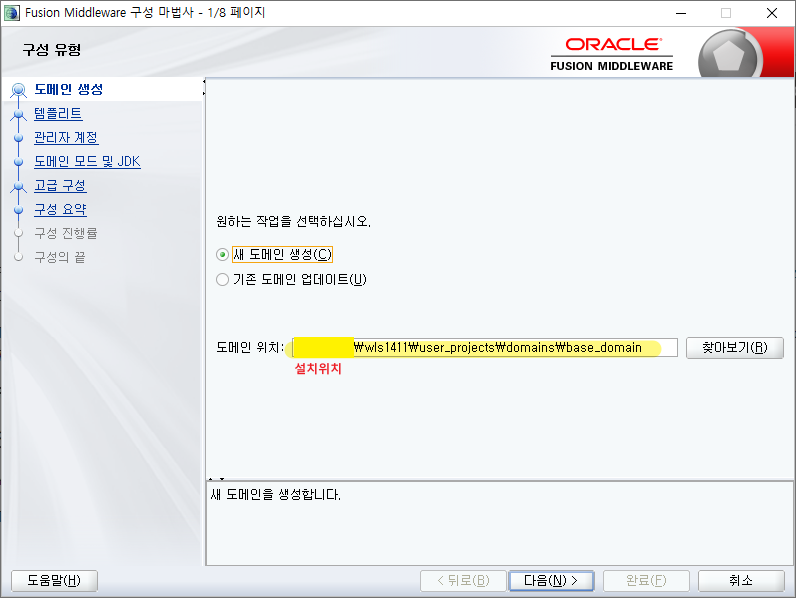Collapse the sidebar with splitter arrows
This screenshot has height=598, width=796.
point(204,87)
